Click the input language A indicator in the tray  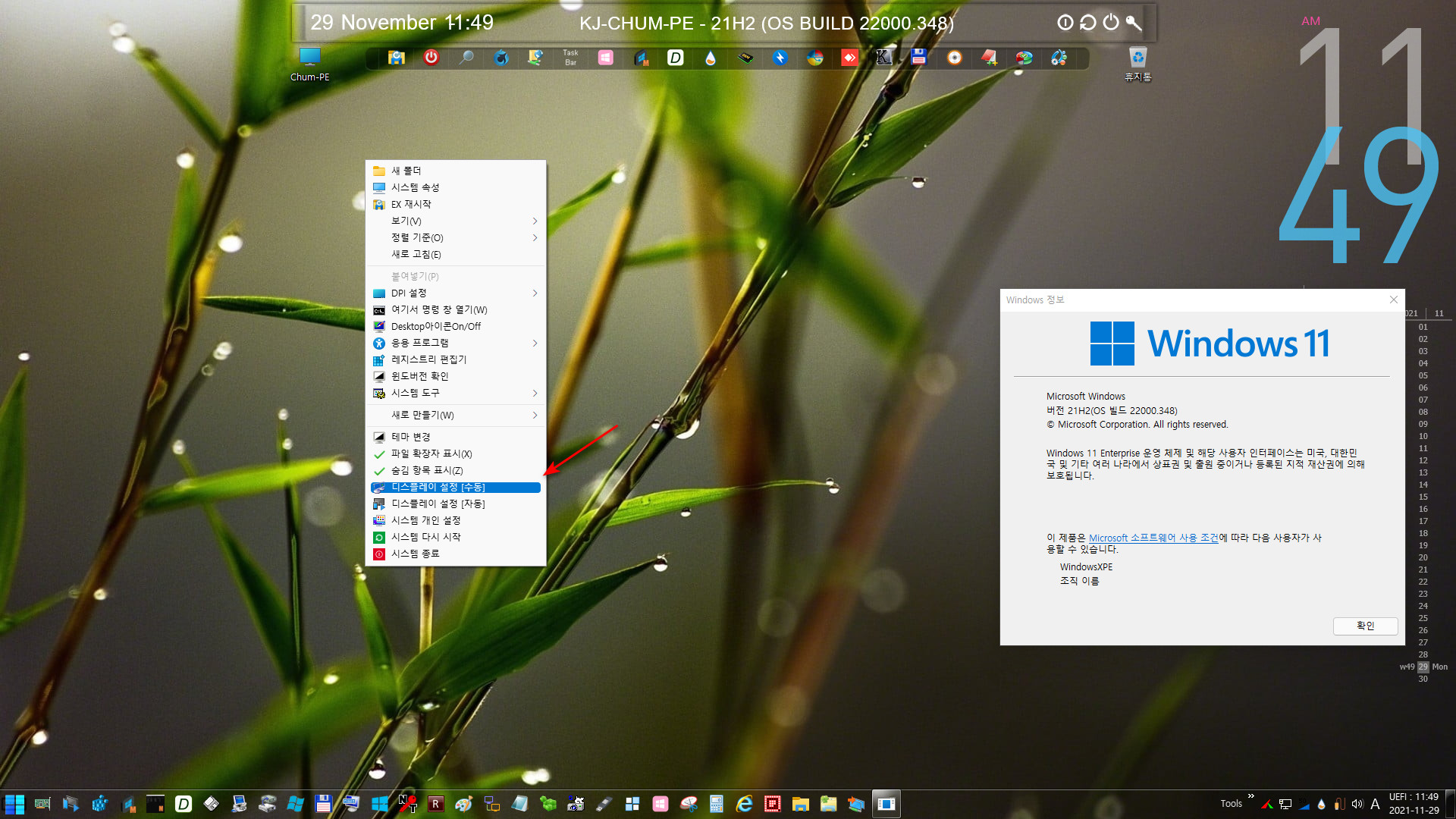1375,804
